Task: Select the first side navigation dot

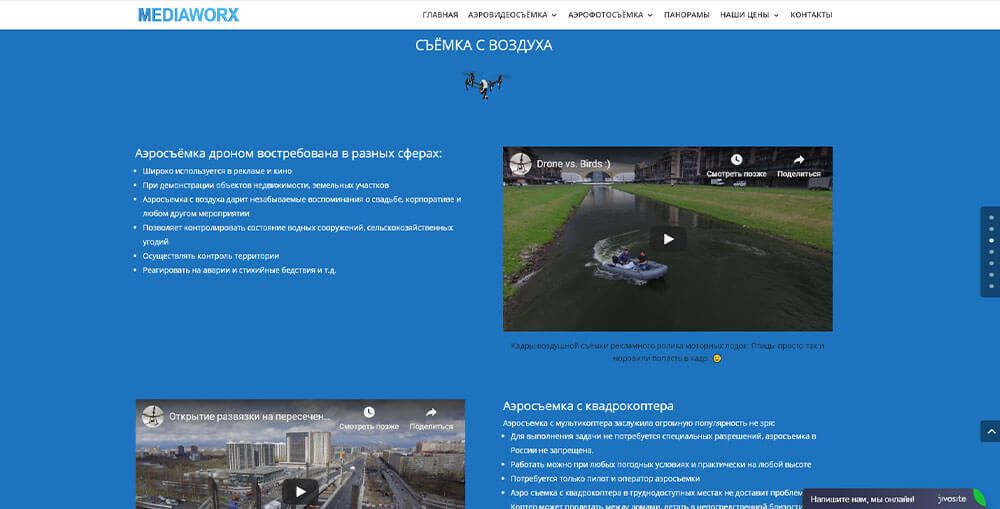Action: coord(991,217)
